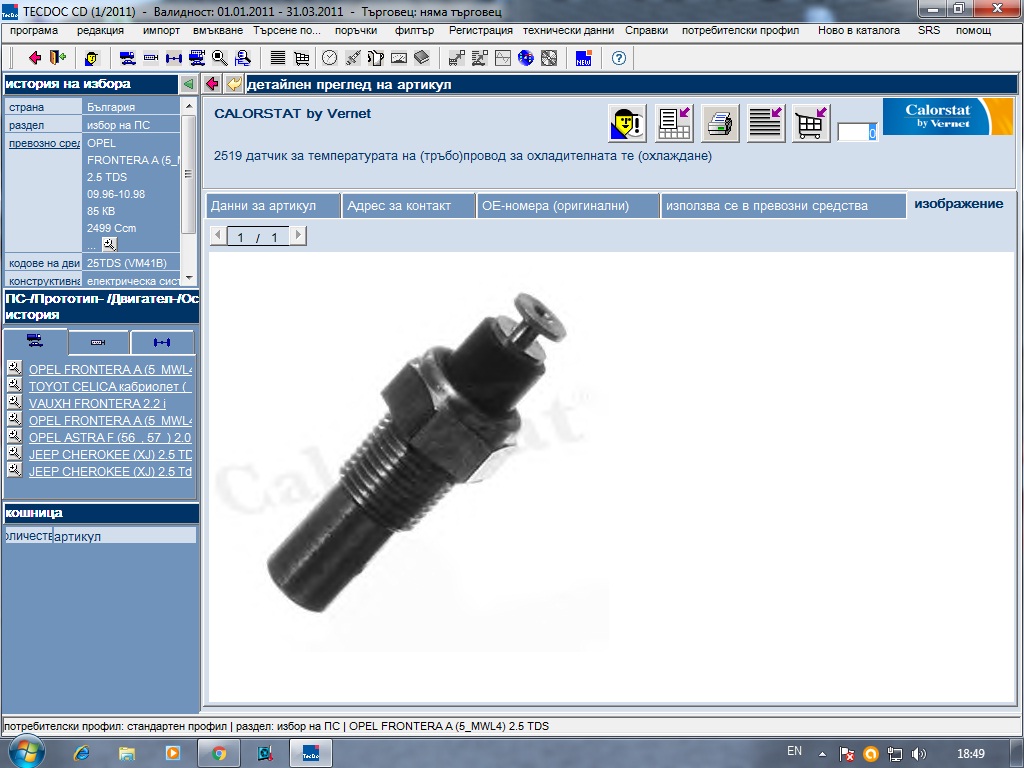This screenshot has width=1024, height=768.
Task: Open Internet Explorer from the taskbar
Action: (82, 754)
